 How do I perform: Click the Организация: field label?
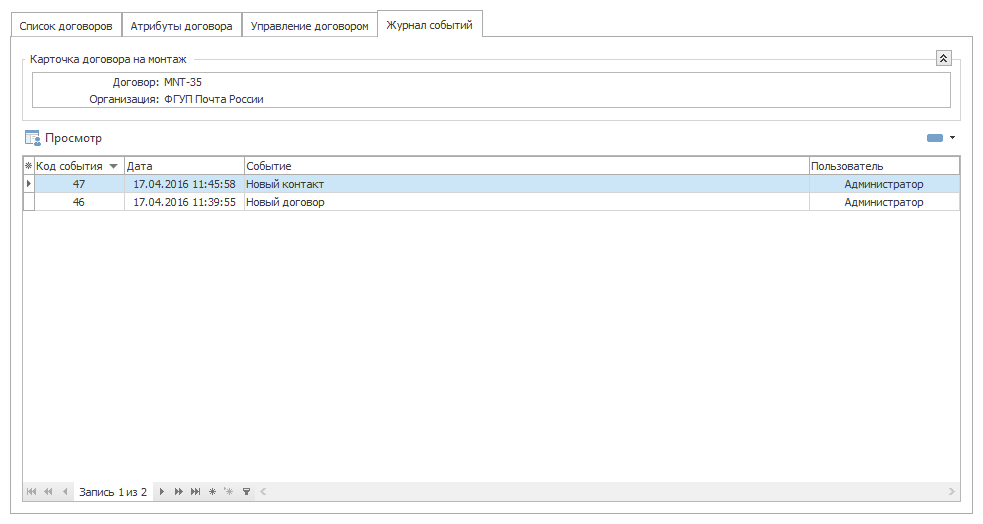(x=124, y=99)
